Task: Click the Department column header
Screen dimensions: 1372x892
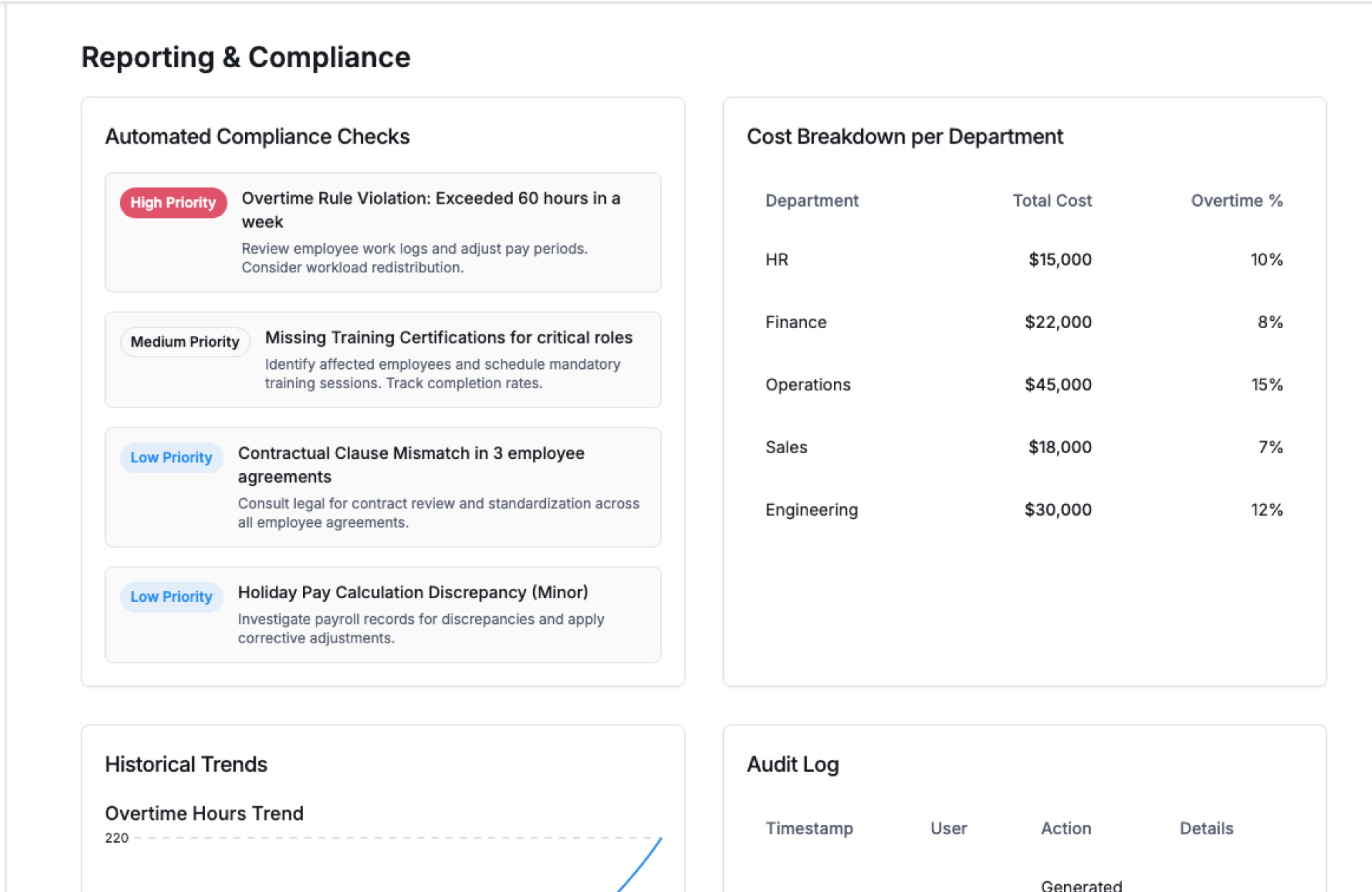Action: 811,201
